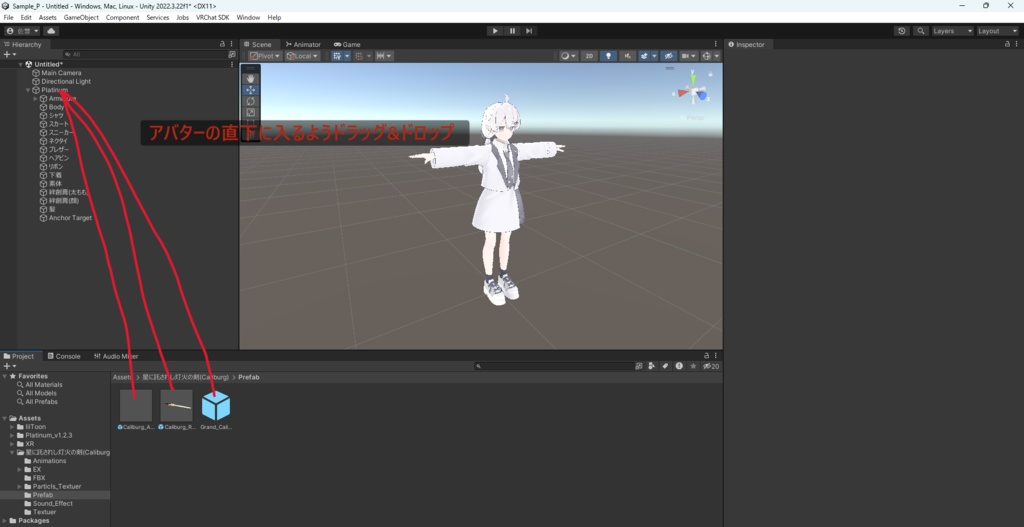
Task: Open Pivot handle position dropdown
Action: click(x=265, y=56)
